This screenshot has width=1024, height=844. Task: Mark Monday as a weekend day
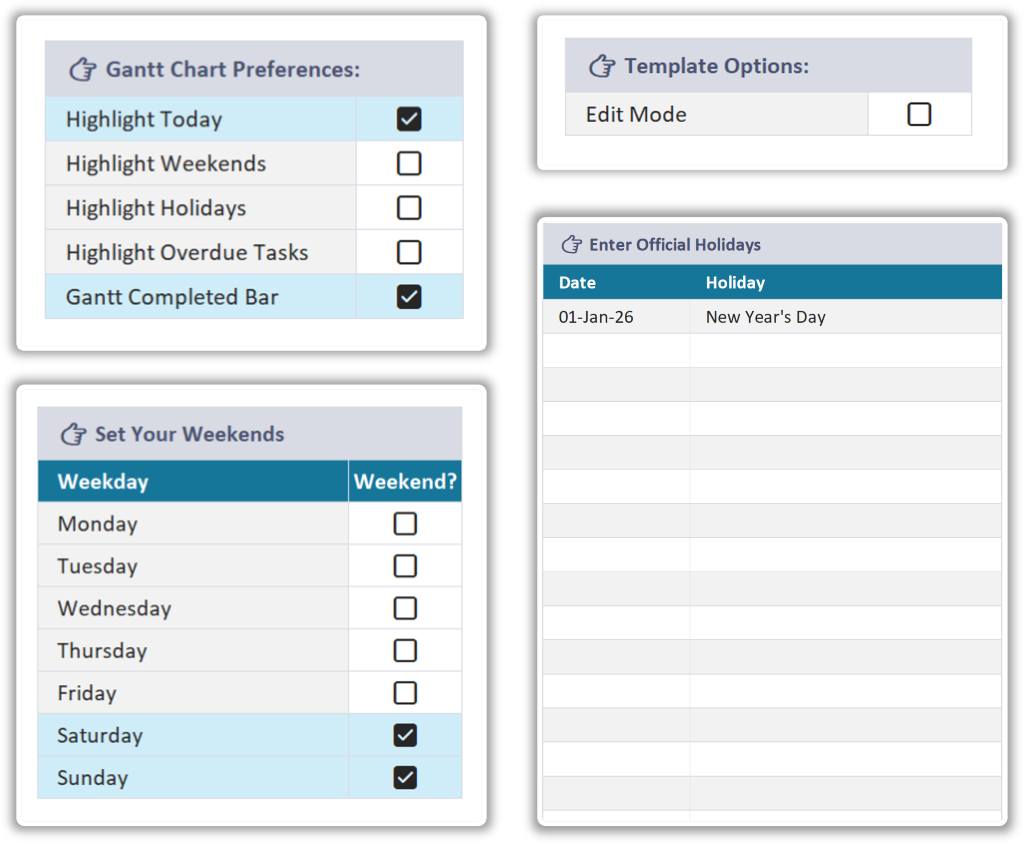tap(405, 523)
